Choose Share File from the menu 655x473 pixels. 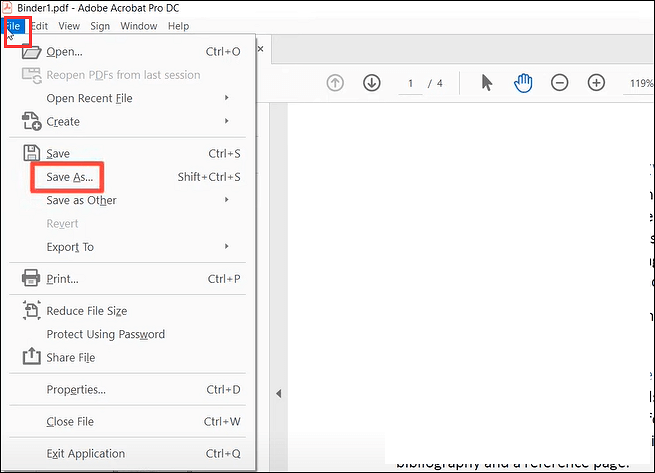point(71,357)
